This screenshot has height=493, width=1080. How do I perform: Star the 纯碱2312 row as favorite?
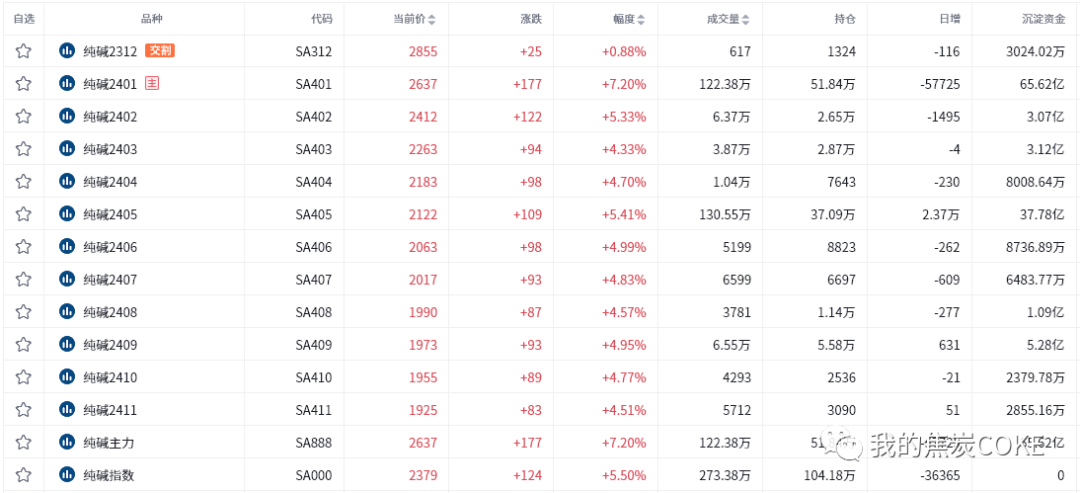coord(23,51)
